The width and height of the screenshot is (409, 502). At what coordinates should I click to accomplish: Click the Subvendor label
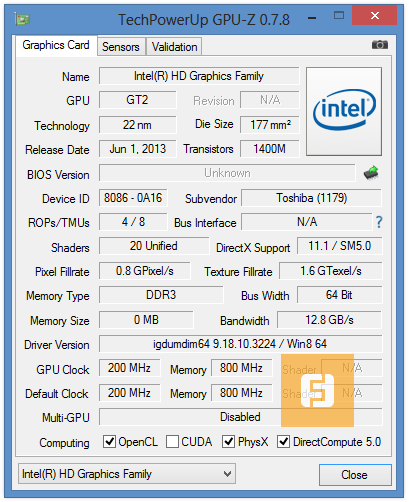coord(211,199)
